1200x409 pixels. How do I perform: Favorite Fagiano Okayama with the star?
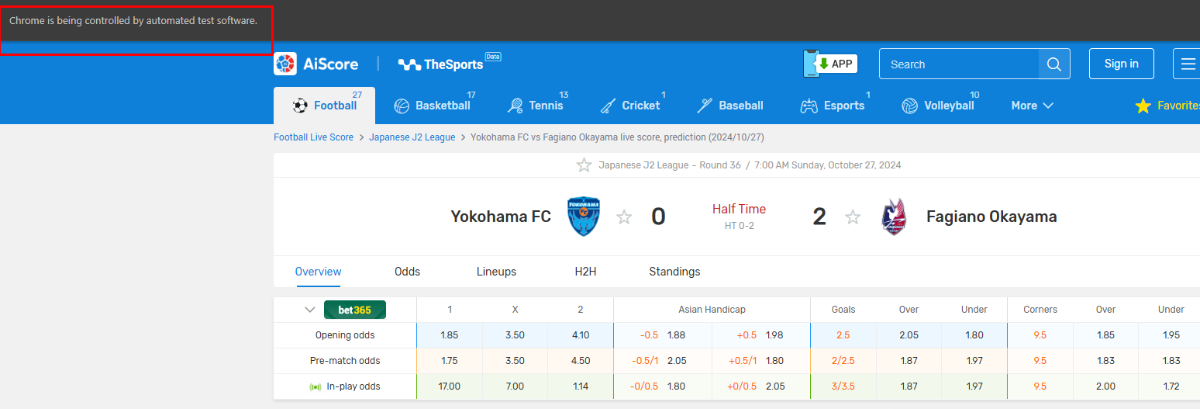click(853, 217)
